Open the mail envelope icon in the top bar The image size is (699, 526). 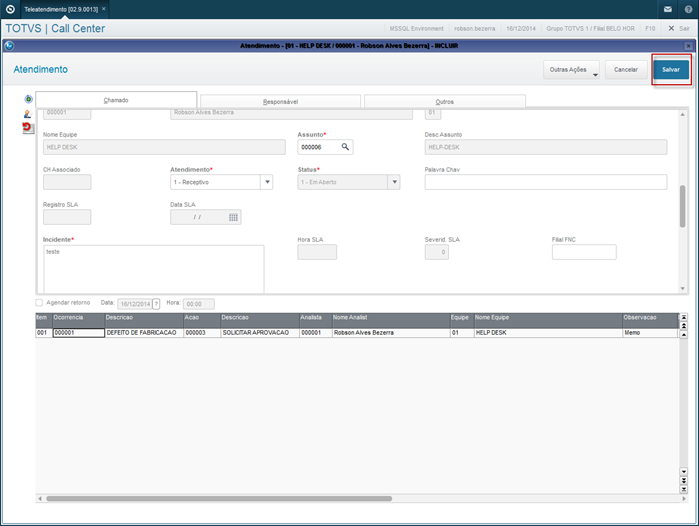coord(667,9)
